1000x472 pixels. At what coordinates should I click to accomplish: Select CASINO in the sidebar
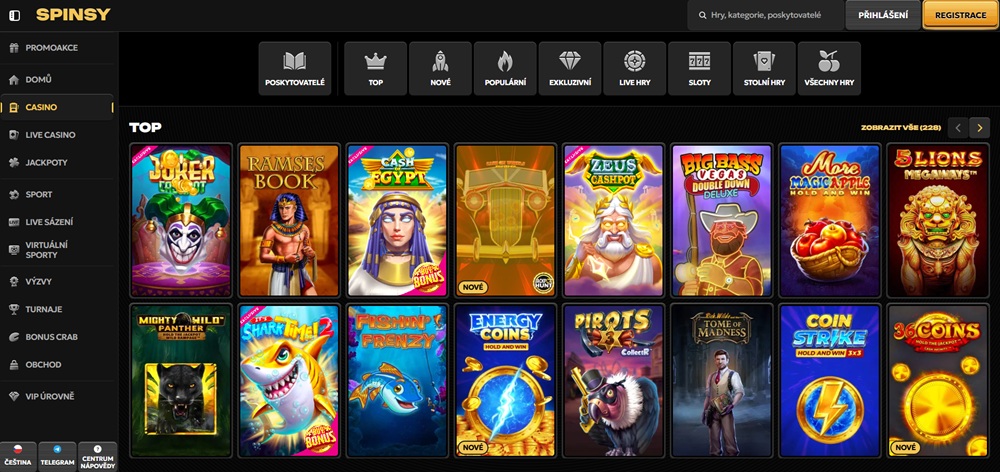(x=57, y=107)
